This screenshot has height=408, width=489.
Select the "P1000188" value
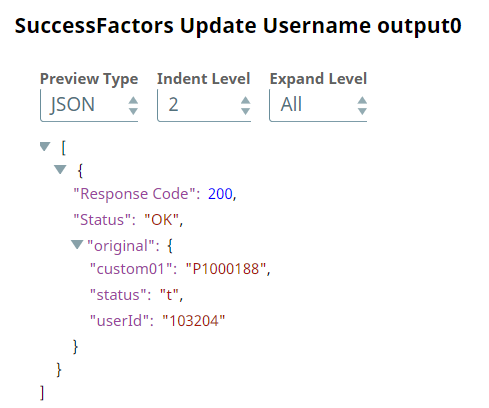point(226,269)
